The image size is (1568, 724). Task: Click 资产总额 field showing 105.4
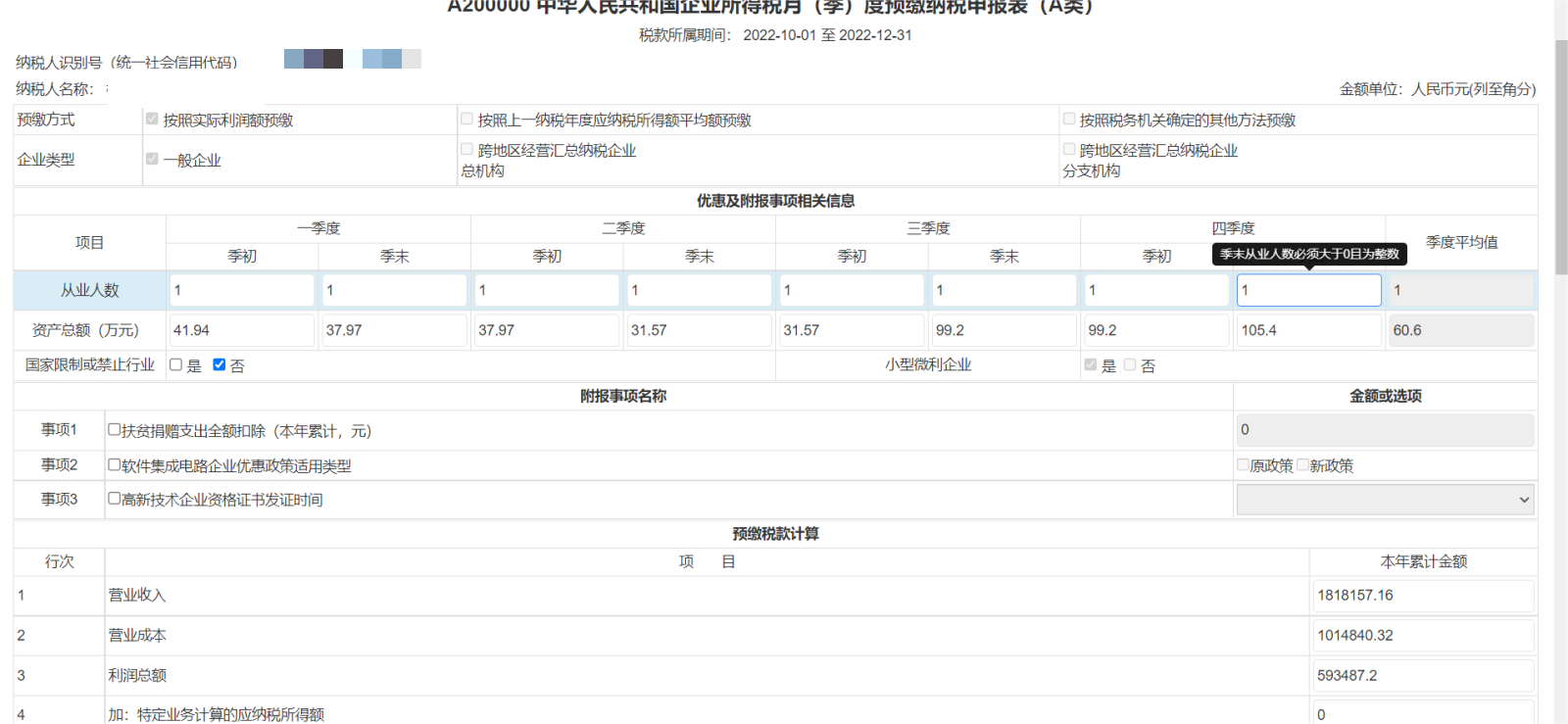[1309, 330]
